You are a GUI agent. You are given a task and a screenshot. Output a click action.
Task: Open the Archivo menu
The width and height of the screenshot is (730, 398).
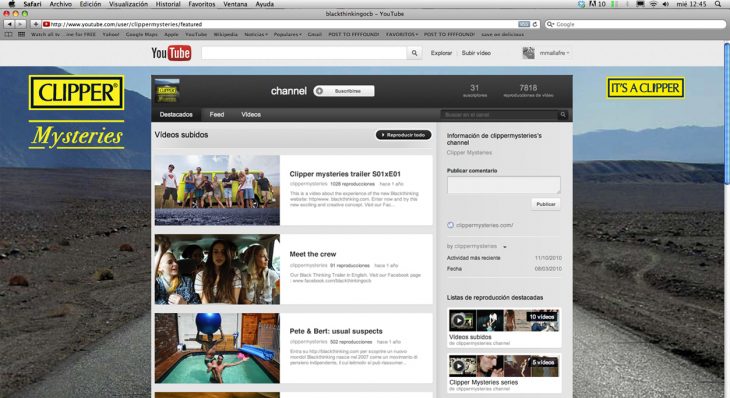pos(61,4)
